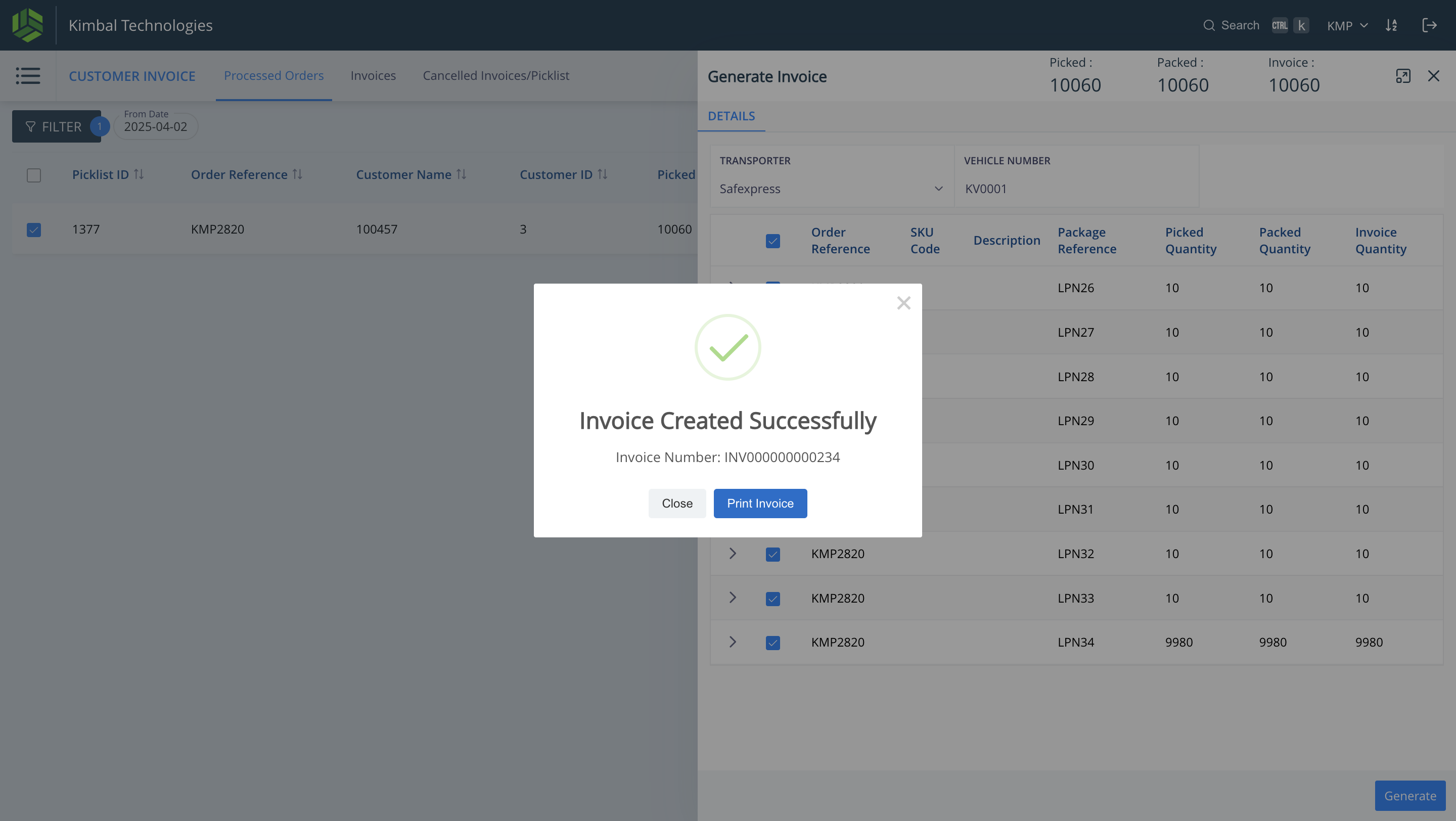Uncheck the LPN34 row checkbox
This screenshot has width=1456, height=821.
(x=772, y=643)
